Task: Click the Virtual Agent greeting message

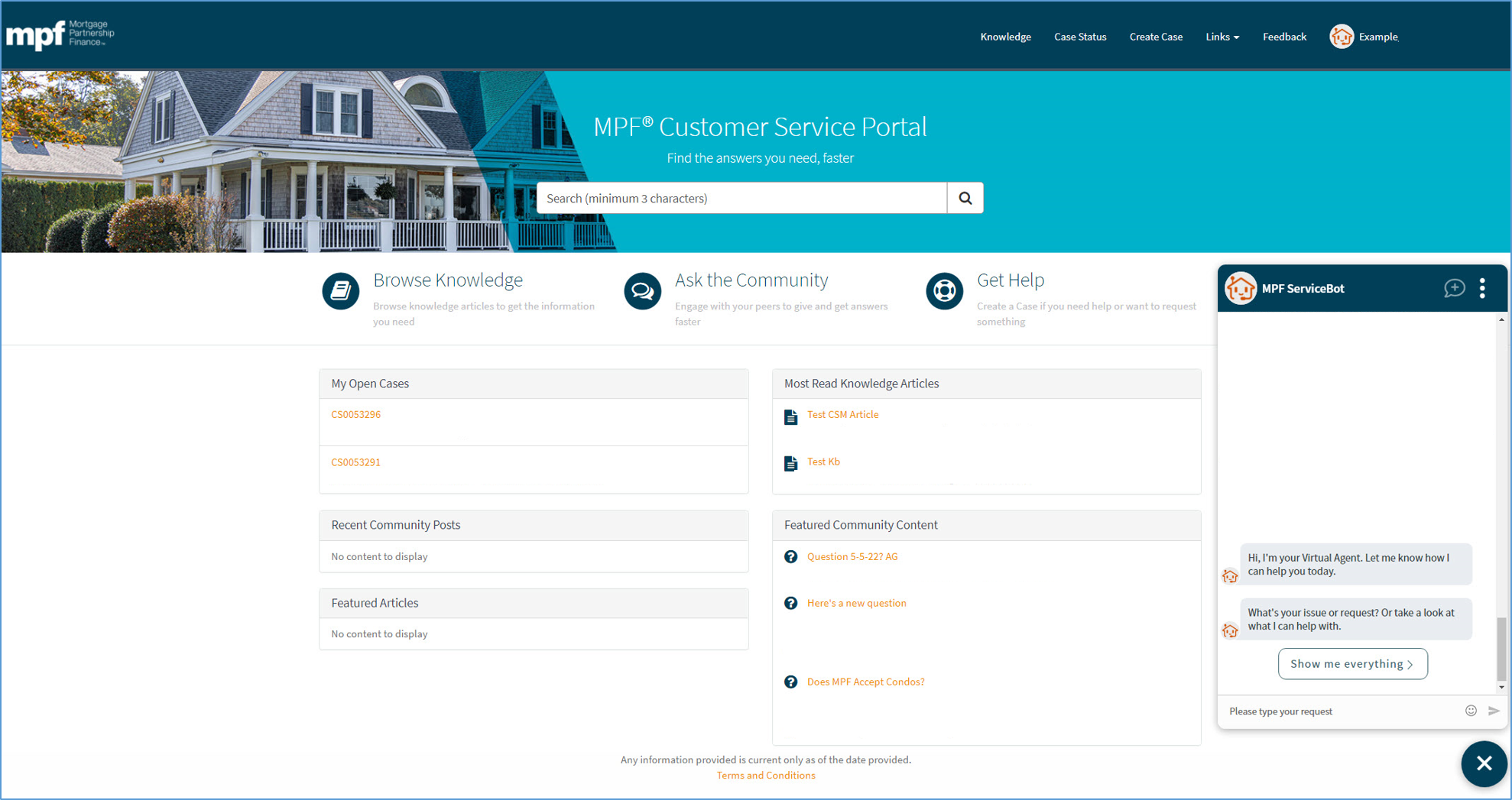Action: [1355, 564]
